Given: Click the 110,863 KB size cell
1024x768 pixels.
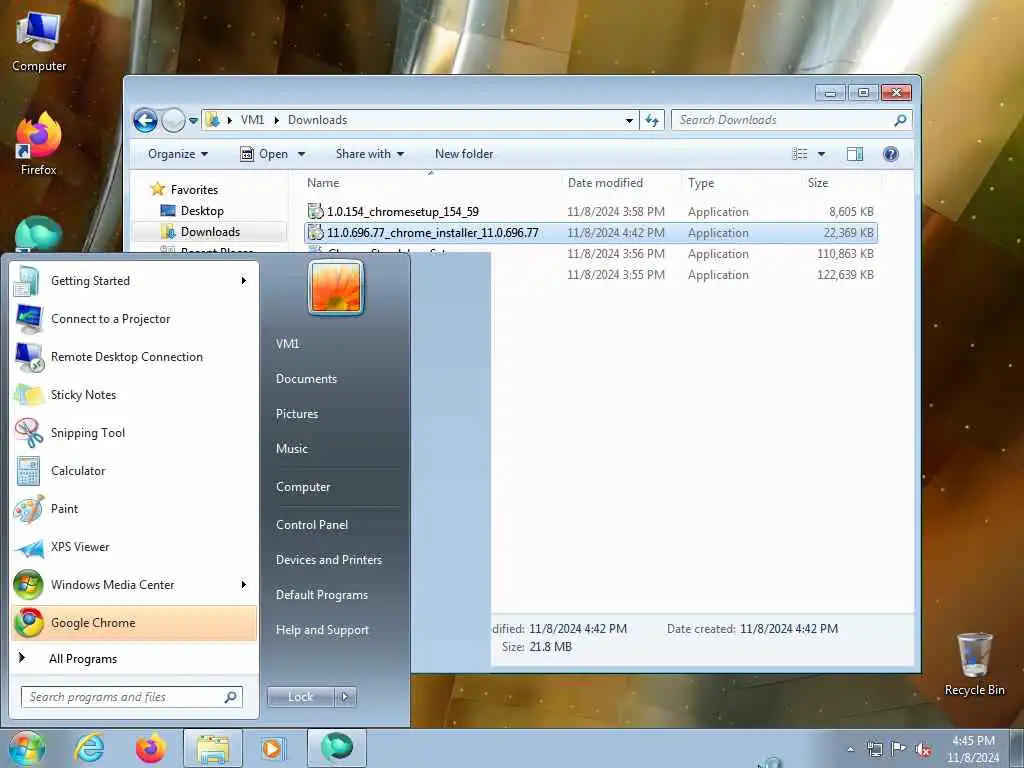Looking at the screenshot, I should click(x=845, y=254).
